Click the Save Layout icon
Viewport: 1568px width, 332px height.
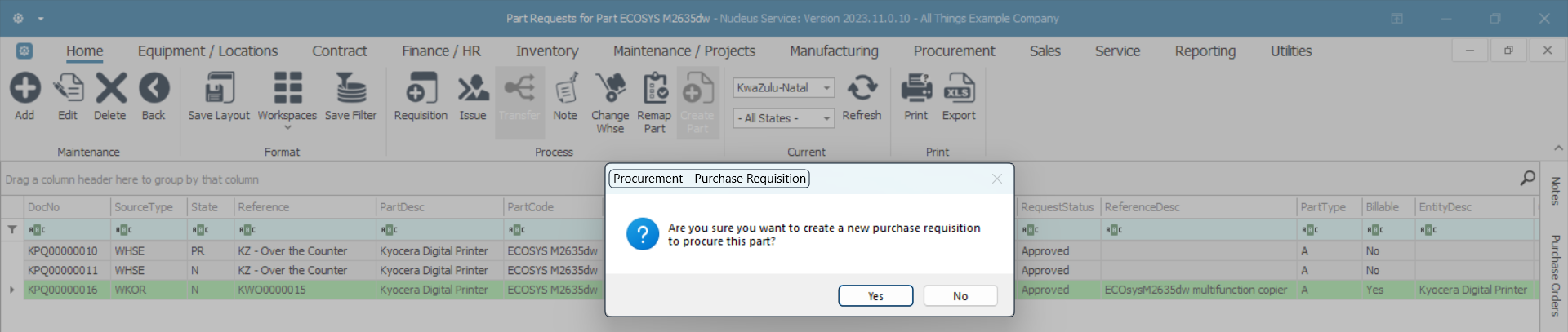[219, 89]
